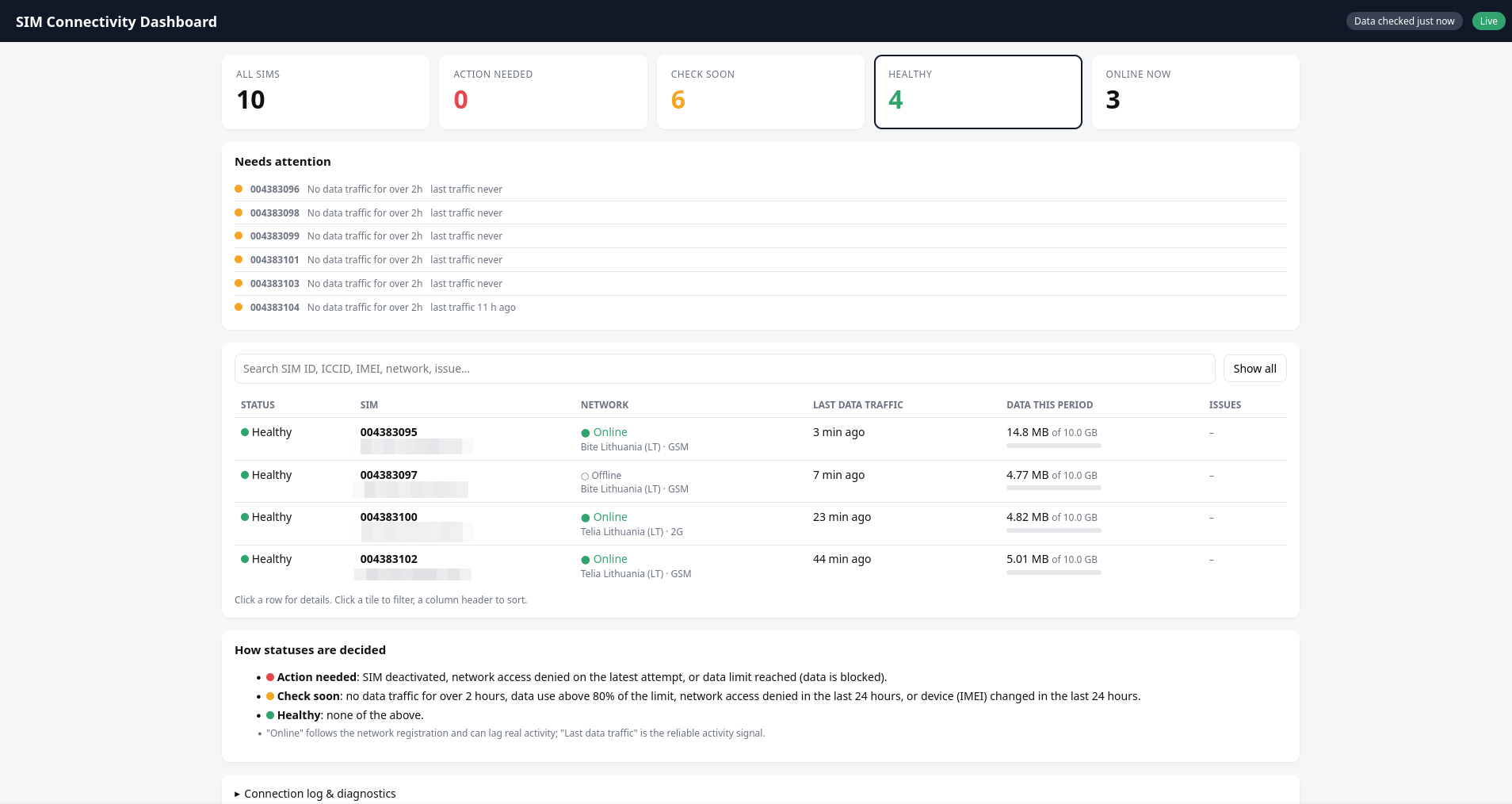This screenshot has height=804, width=1512.
Task: Open details for SIM 004383100 row
Action: (761, 524)
